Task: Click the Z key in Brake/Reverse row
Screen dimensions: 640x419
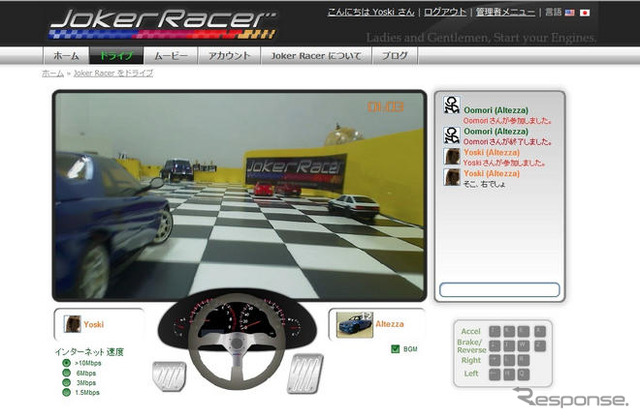Action: click(x=540, y=346)
